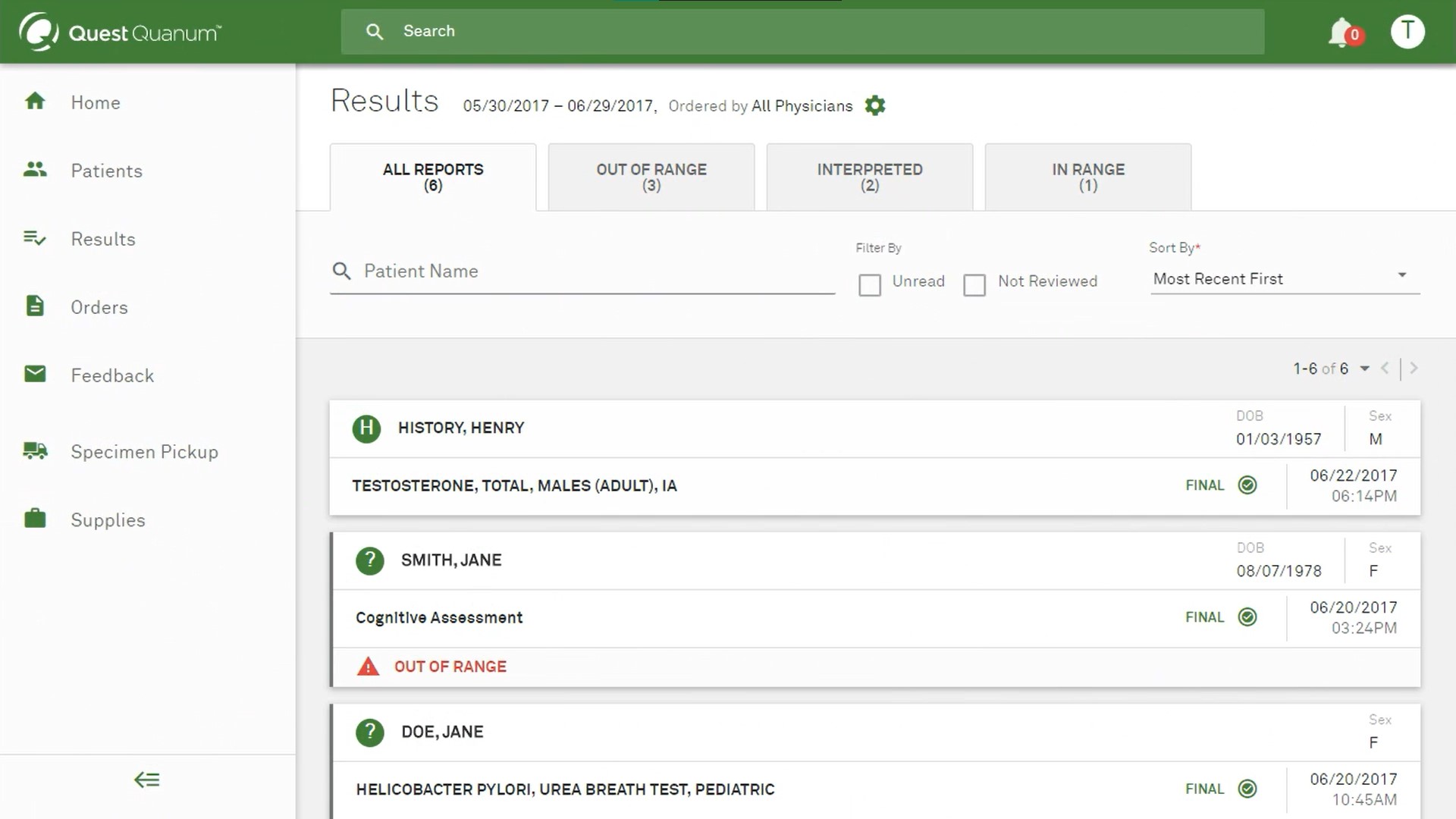Image resolution: width=1456 pixels, height=819 pixels.
Task: Click Jane Doe's question mark avatar
Action: click(x=370, y=732)
